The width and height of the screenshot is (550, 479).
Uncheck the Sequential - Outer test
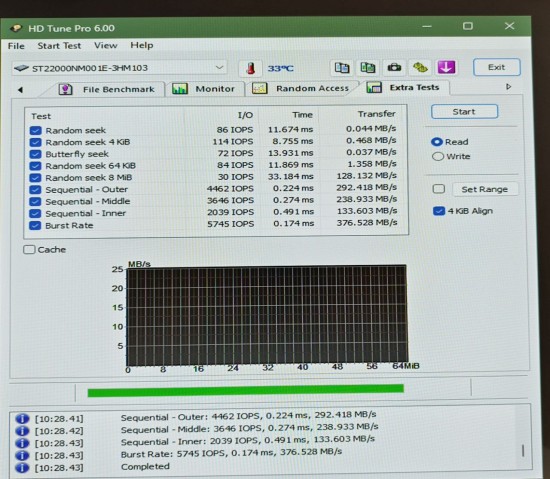pos(35,190)
